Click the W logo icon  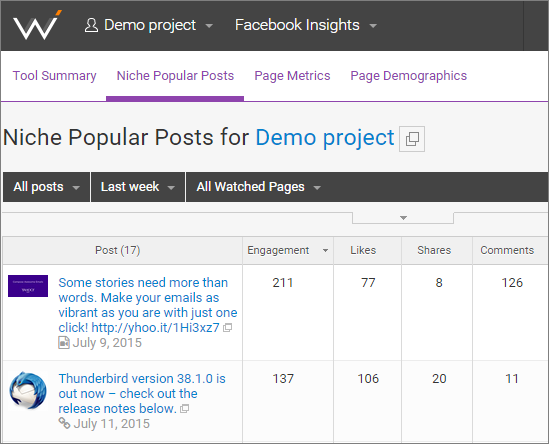click(37, 25)
